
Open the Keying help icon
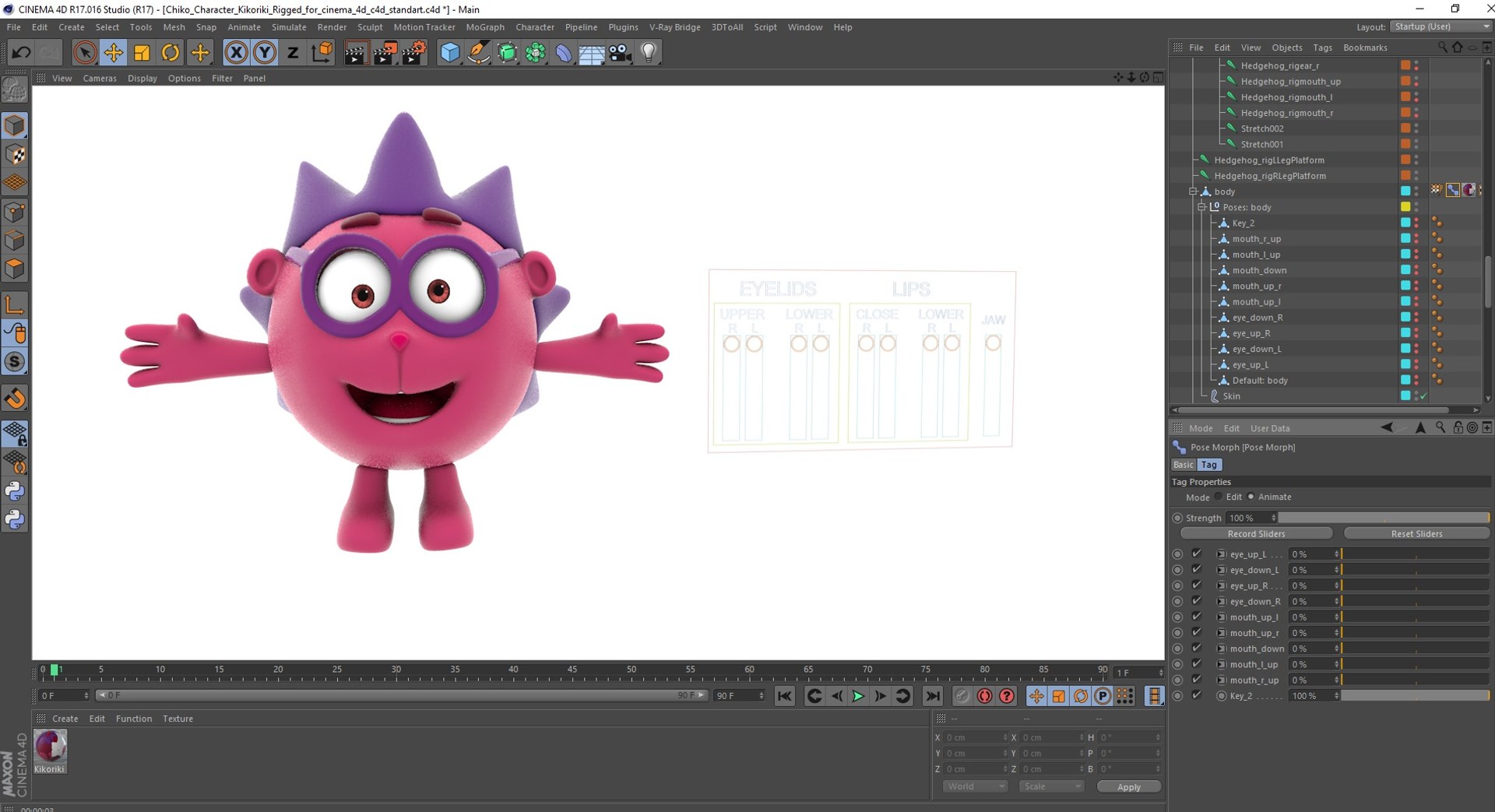pos(1007,696)
